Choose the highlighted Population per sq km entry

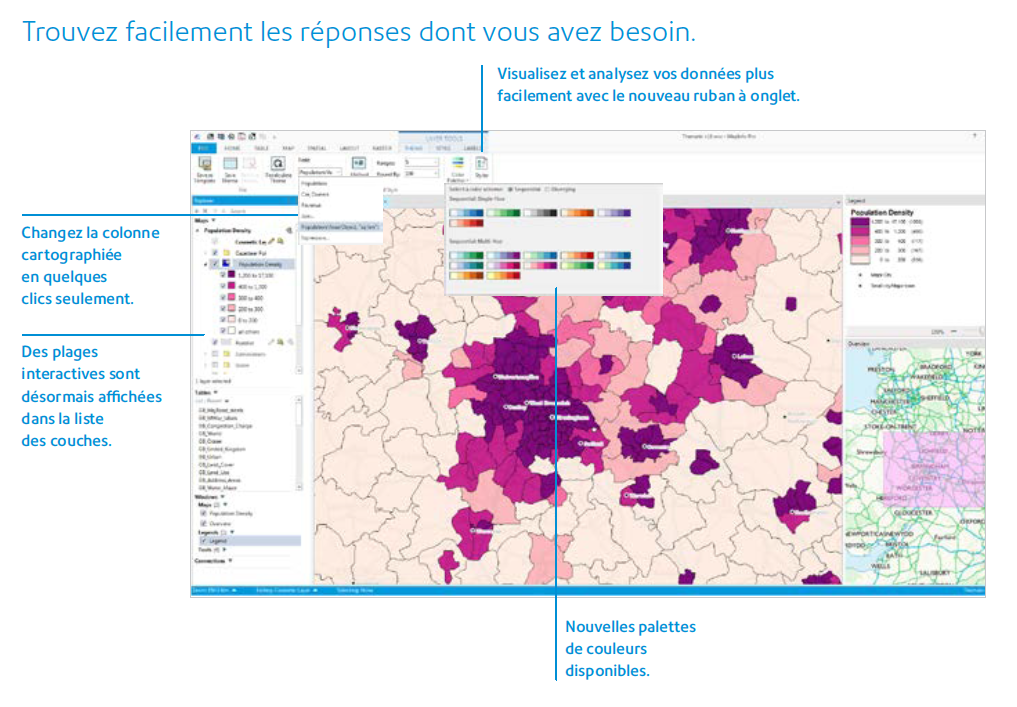pyautogui.click(x=339, y=227)
